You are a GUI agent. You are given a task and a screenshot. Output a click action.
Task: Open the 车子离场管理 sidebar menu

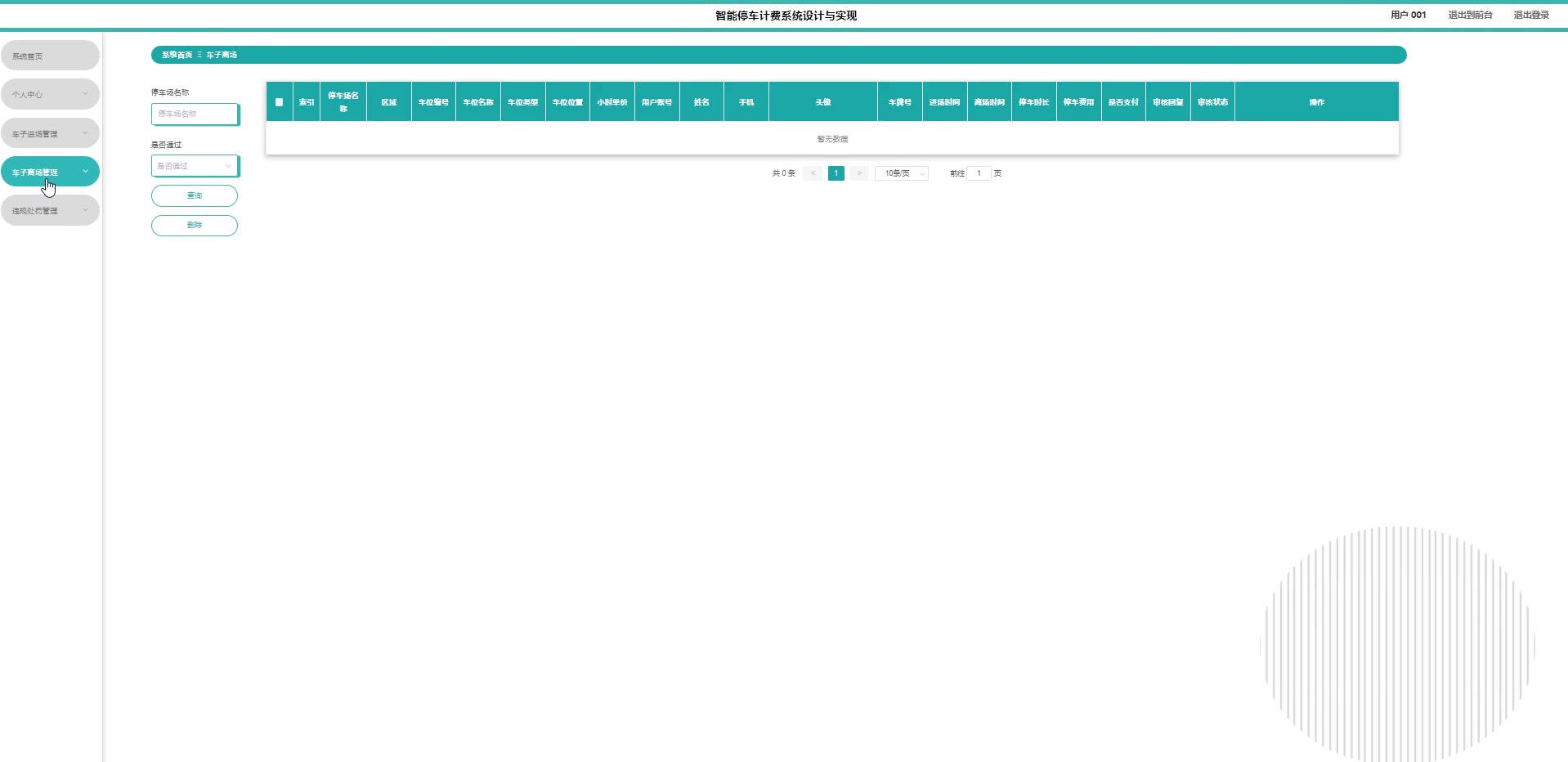(x=50, y=172)
